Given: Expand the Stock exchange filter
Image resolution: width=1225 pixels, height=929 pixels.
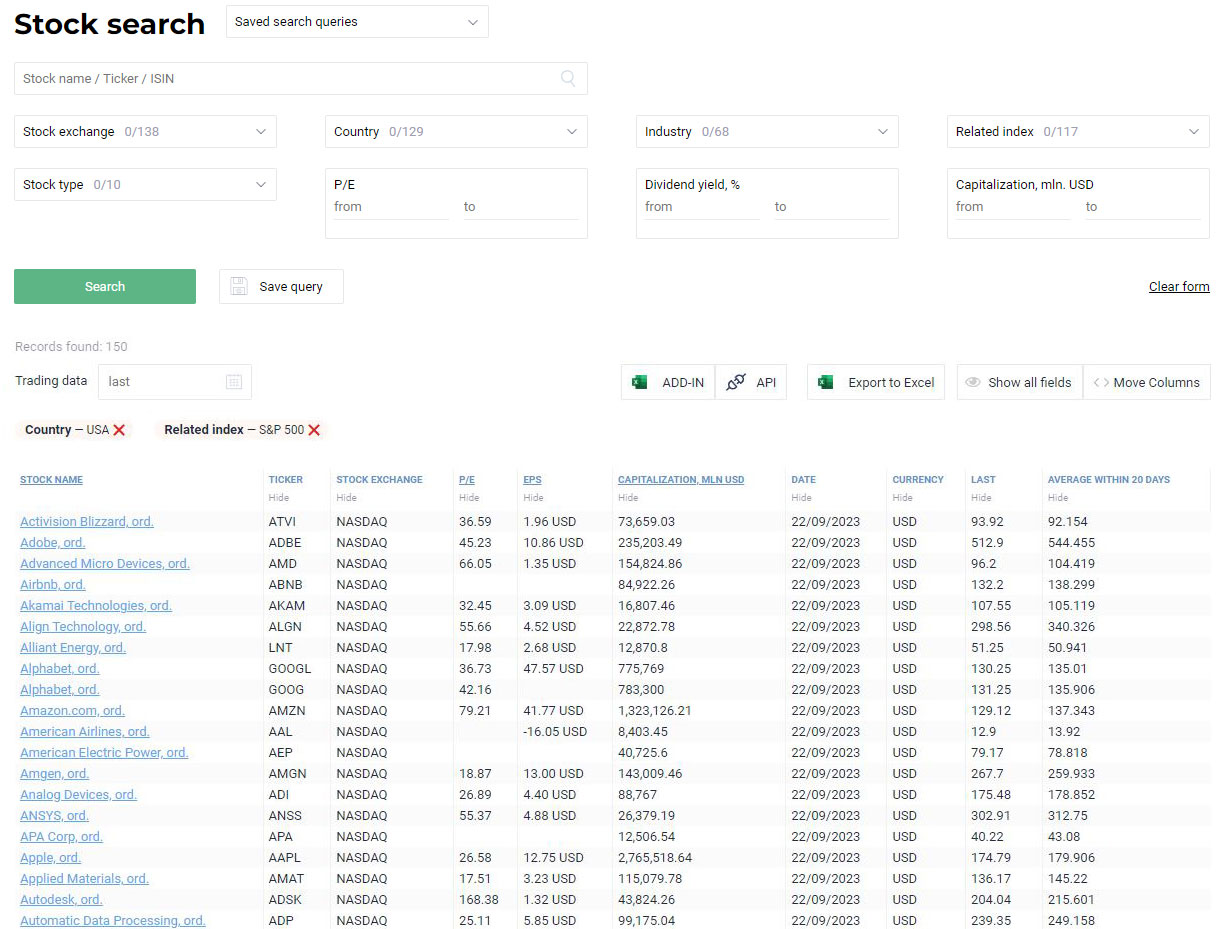Looking at the screenshot, I should [145, 131].
